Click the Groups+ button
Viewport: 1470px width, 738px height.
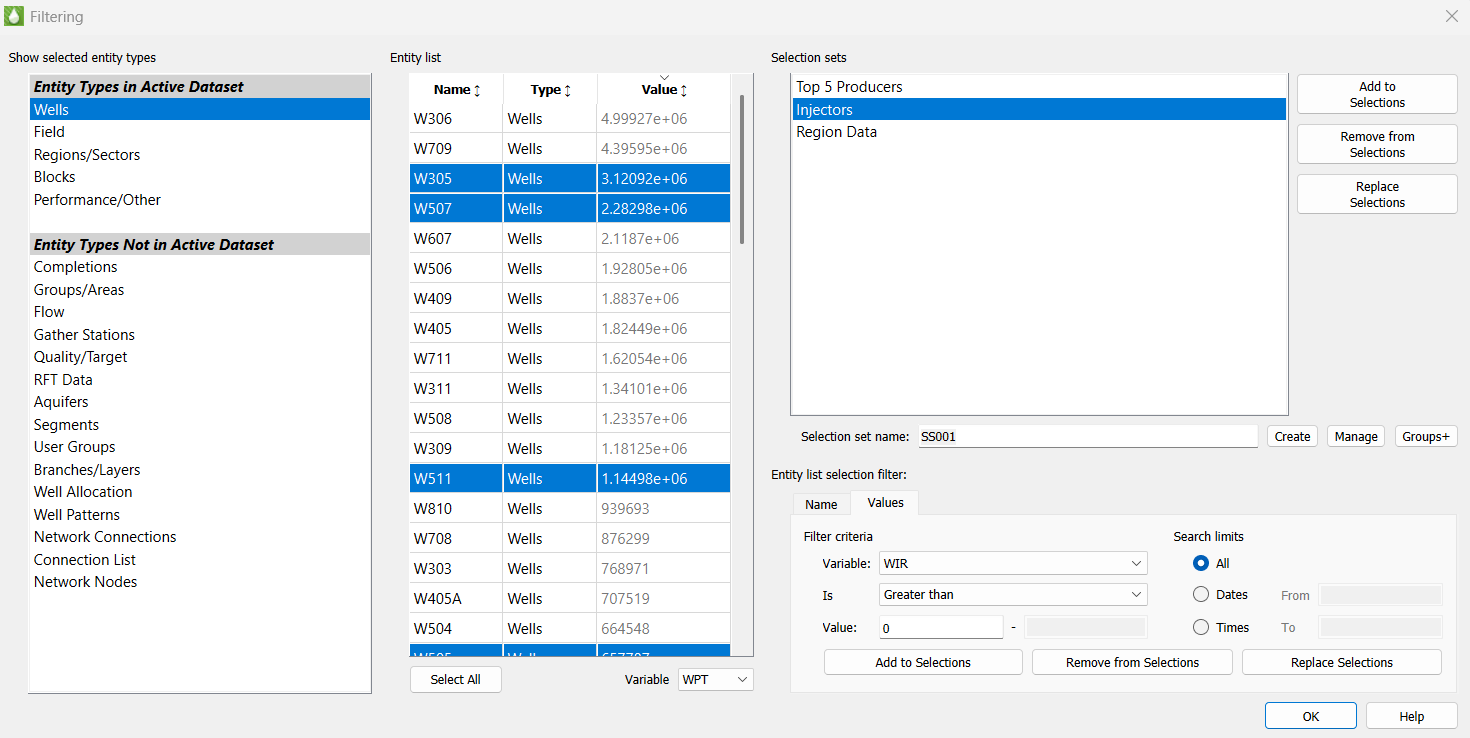[x=1426, y=436]
